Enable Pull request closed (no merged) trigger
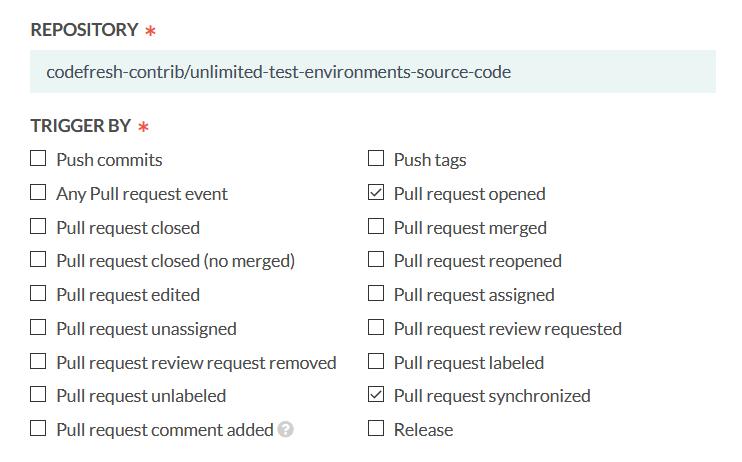 click(38, 260)
